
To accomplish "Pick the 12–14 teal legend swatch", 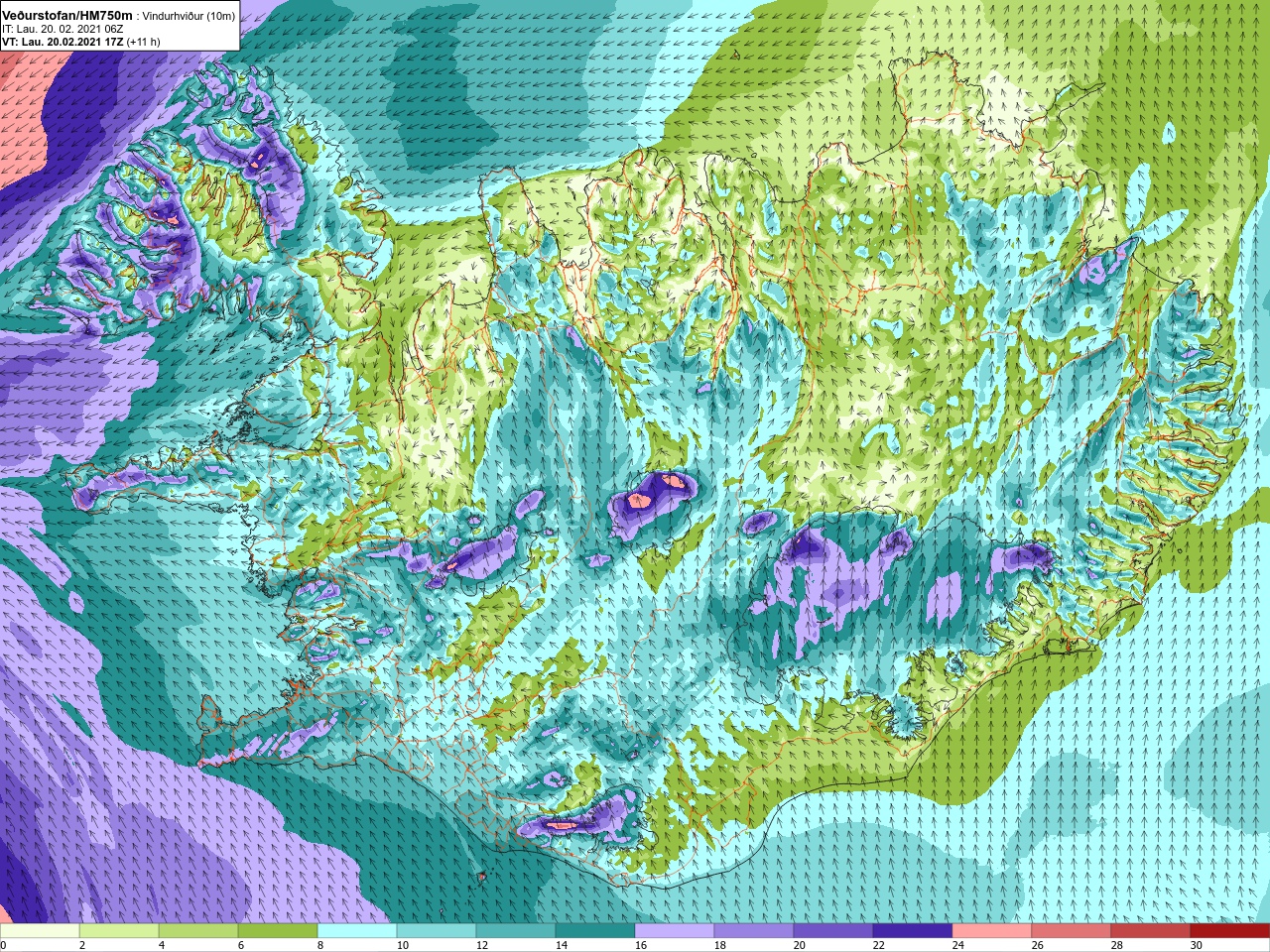I will pos(516,931).
